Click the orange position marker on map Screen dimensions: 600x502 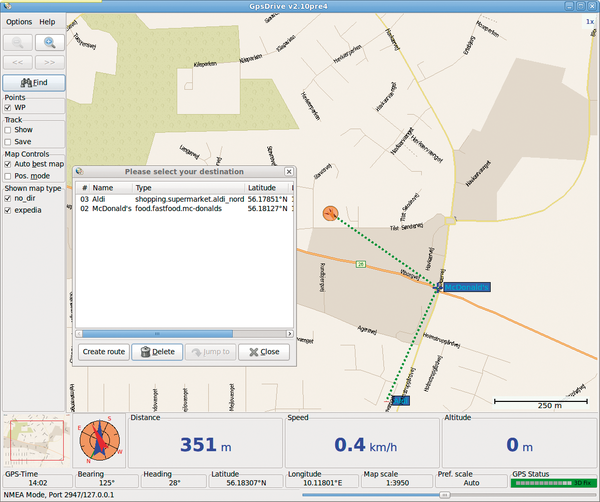(x=331, y=213)
